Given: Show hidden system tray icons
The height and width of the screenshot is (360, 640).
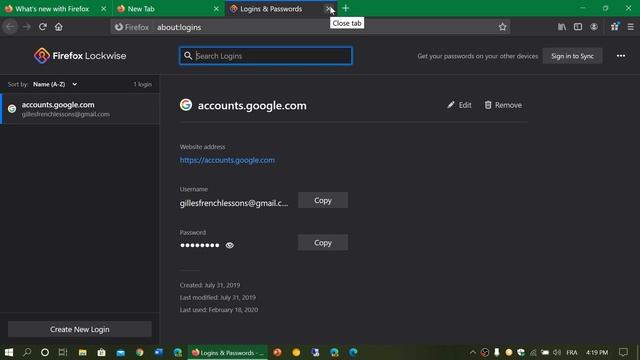Looking at the screenshot, I should pyautogui.click(x=473, y=352).
